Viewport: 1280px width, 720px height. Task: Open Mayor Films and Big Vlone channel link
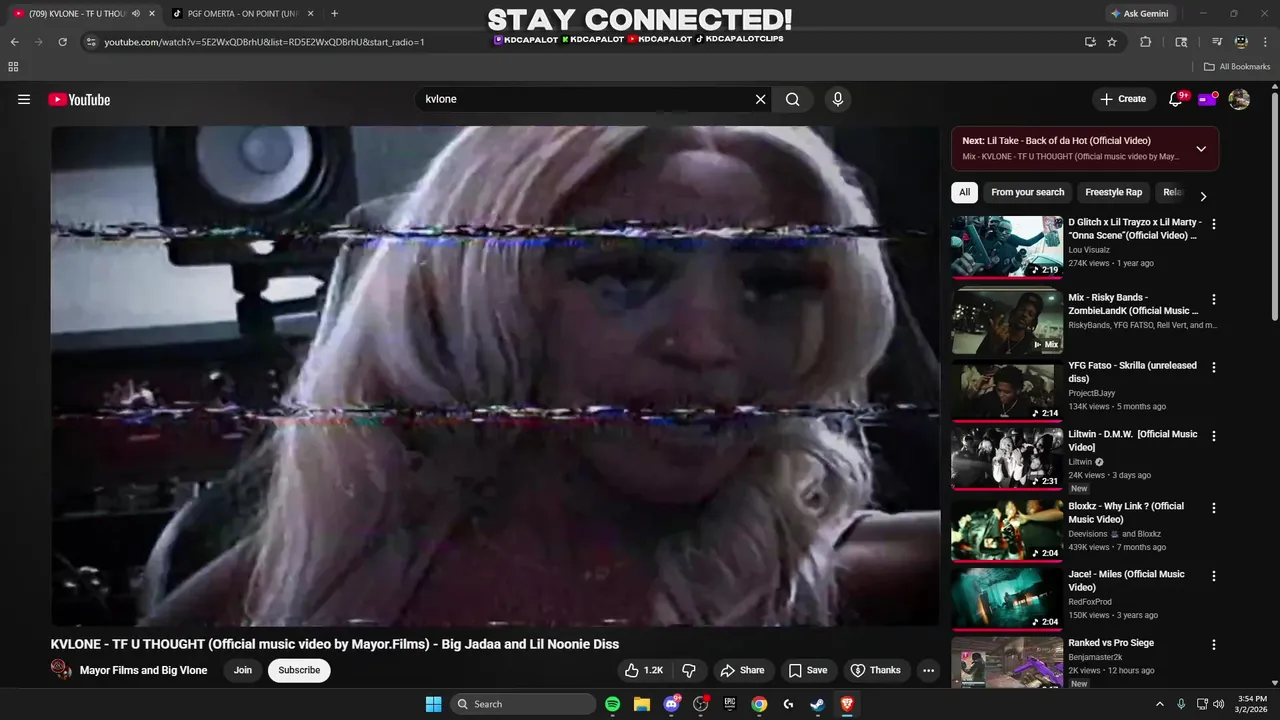click(143, 670)
